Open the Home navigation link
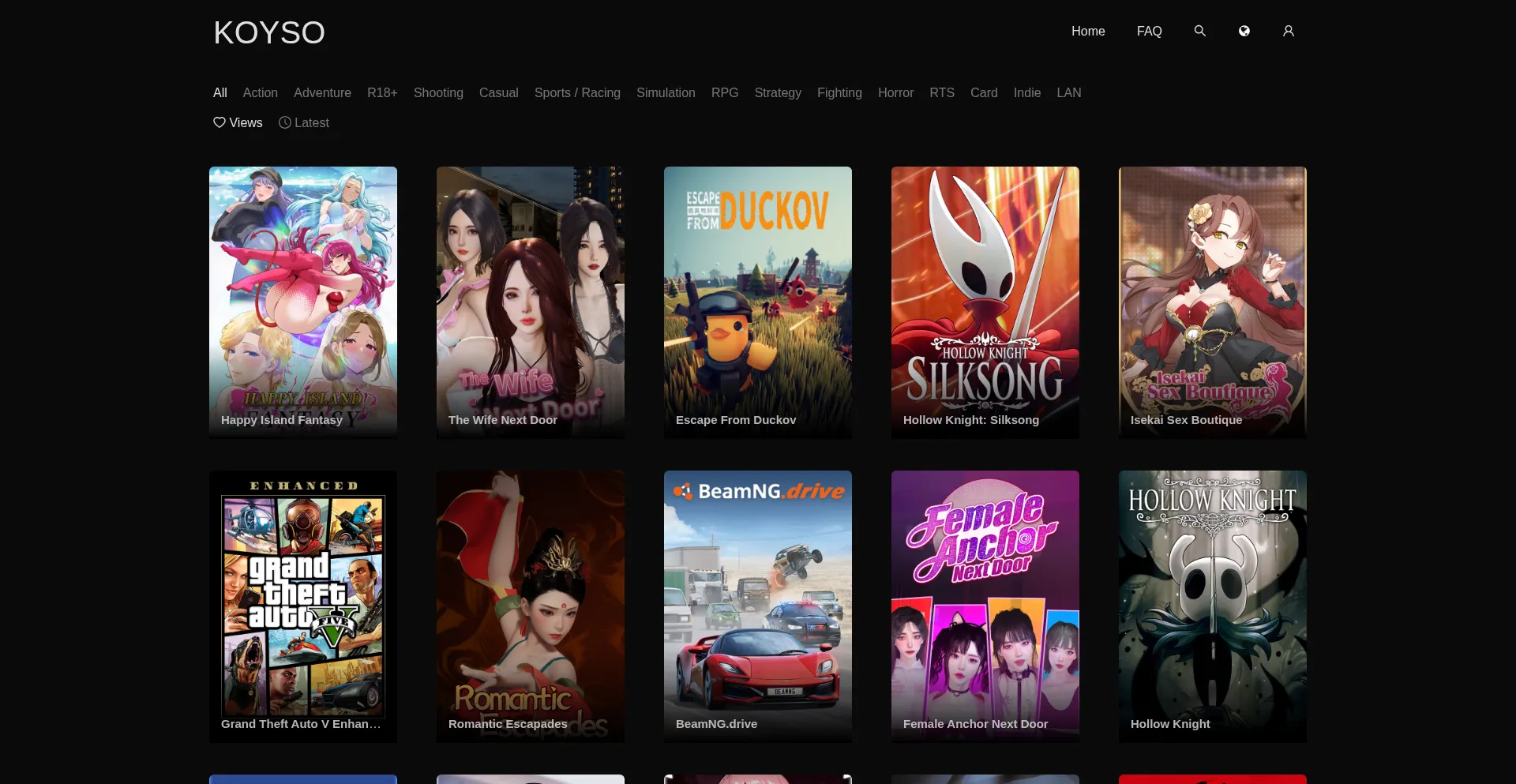1516x784 pixels. click(1088, 31)
